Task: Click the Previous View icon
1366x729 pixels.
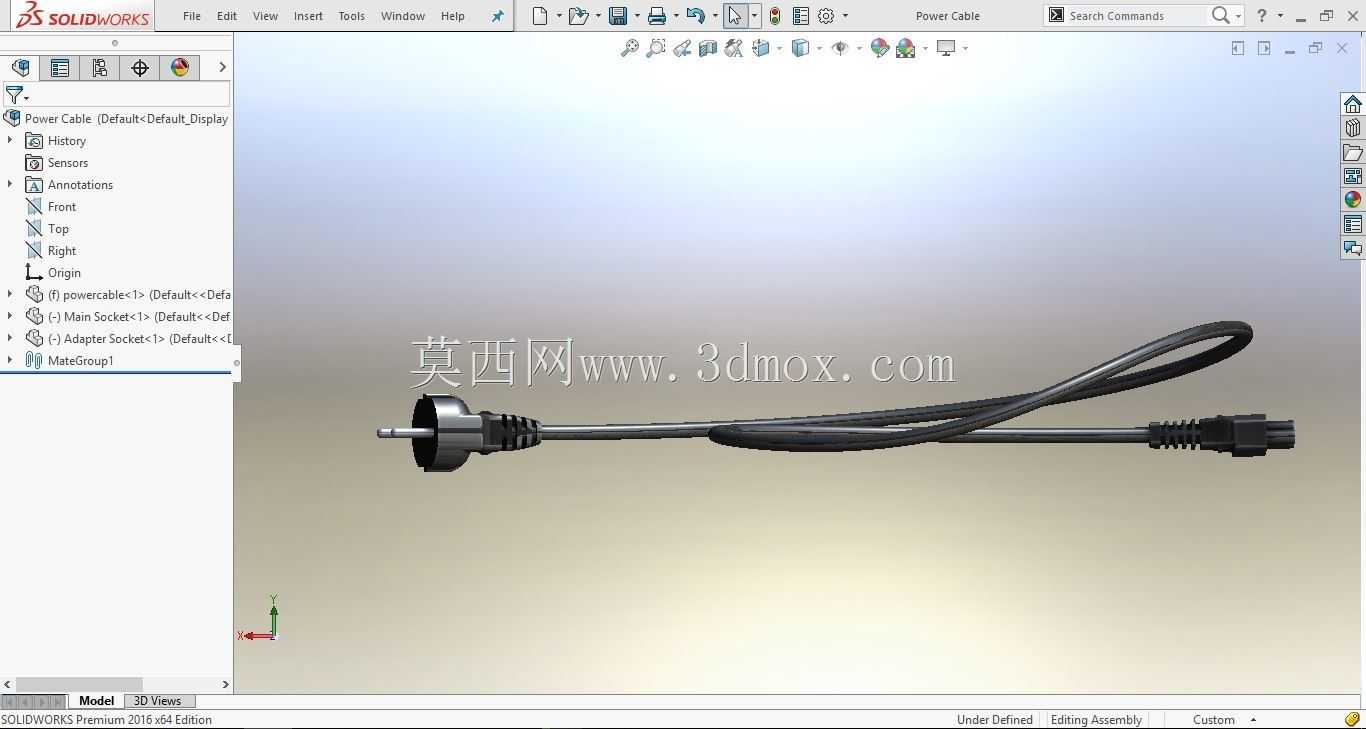Action: 682,48
